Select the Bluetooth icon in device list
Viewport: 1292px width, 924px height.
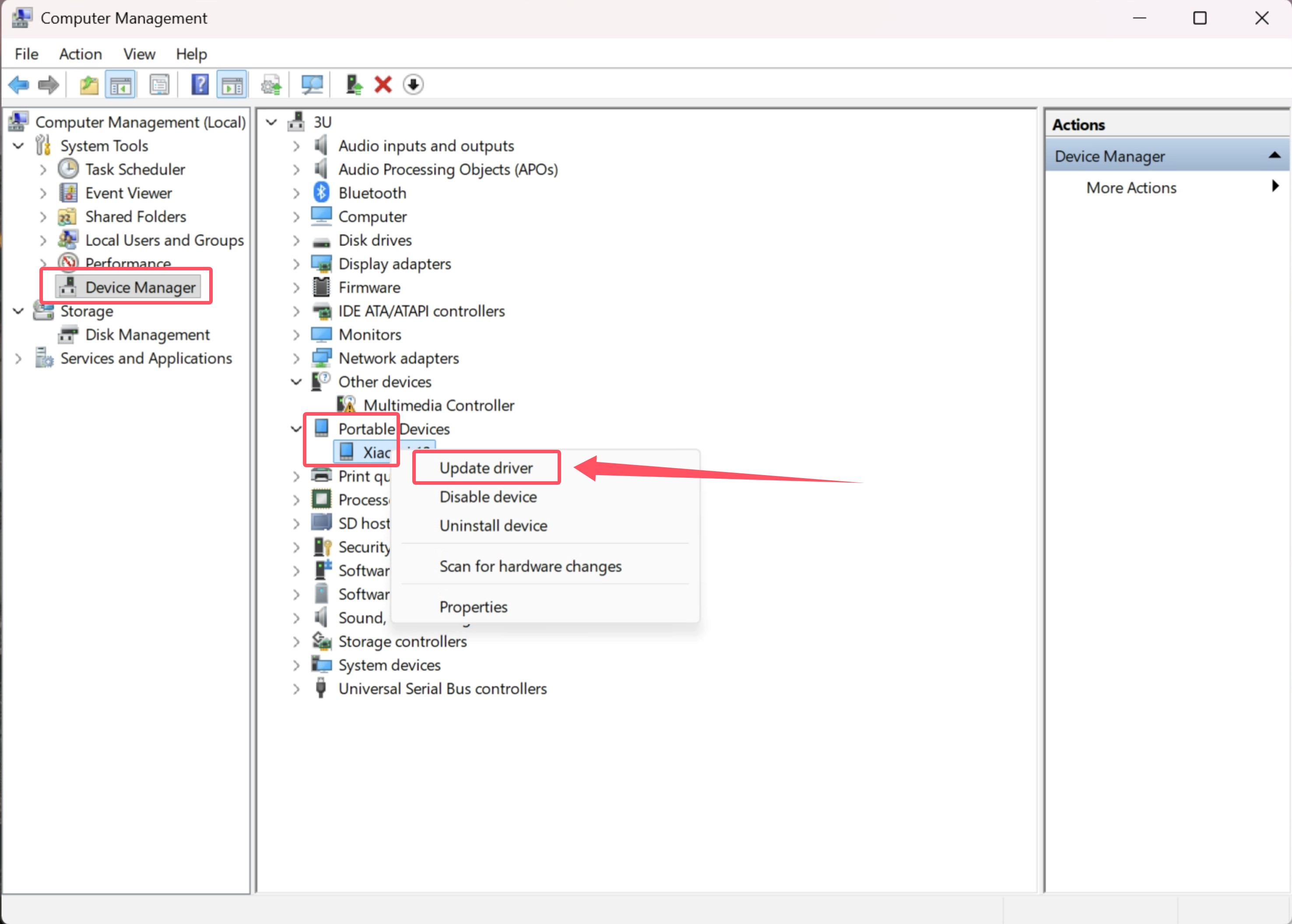click(321, 193)
